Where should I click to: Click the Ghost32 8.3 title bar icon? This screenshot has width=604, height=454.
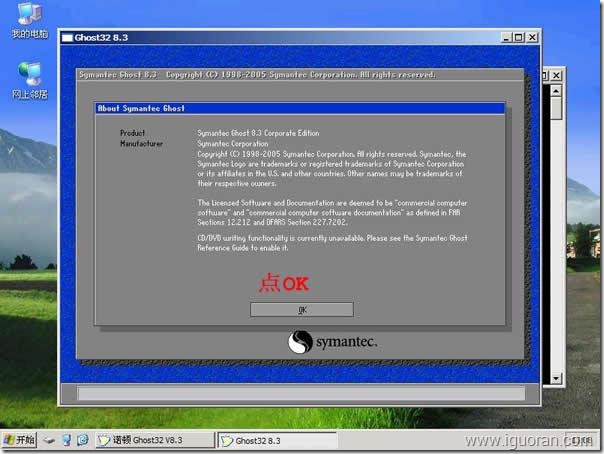[68, 38]
